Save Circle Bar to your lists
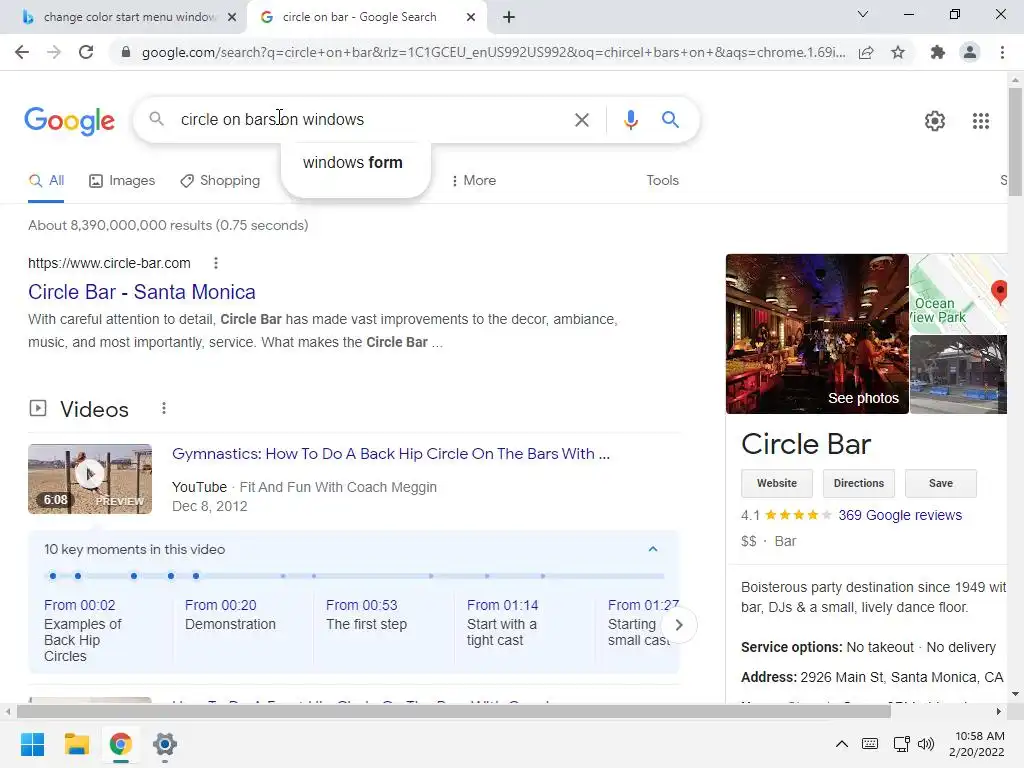 [940, 483]
